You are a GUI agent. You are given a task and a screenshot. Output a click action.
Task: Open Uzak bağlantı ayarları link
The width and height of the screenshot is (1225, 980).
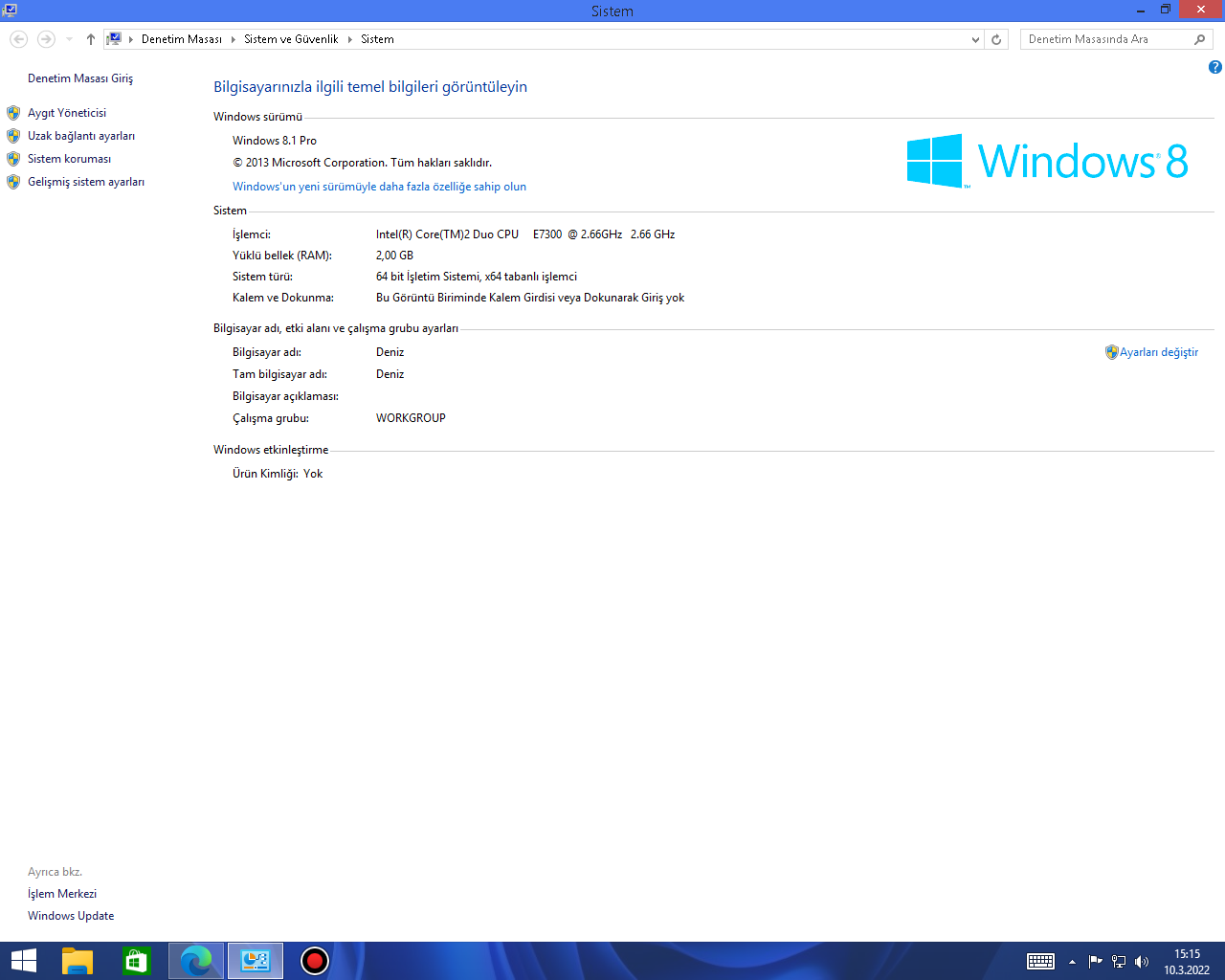pos(81,136)
